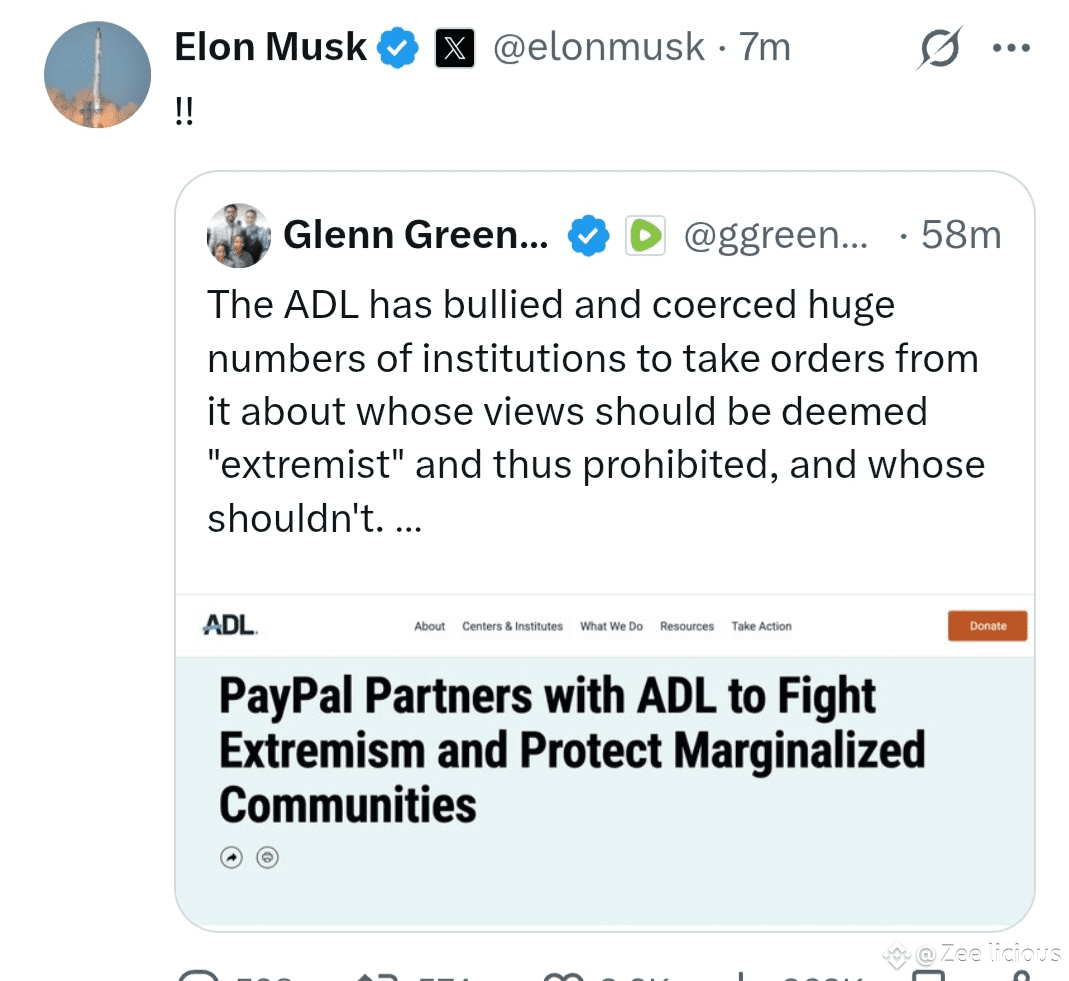Click the ADL logo
This screenshot has height=981, width=1069.
pos(230,626)
